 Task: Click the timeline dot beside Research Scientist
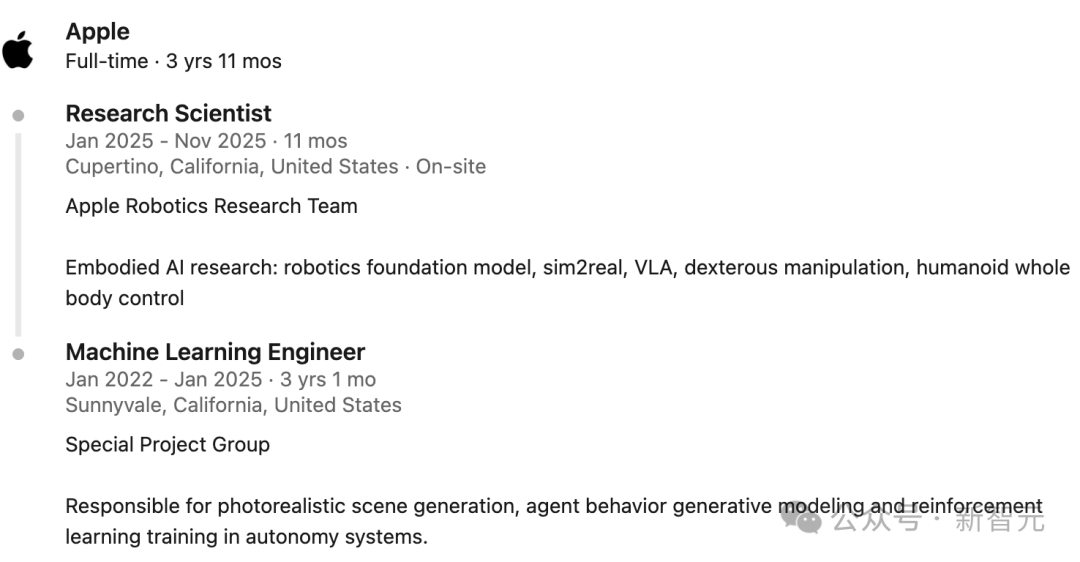pos(18,116)
